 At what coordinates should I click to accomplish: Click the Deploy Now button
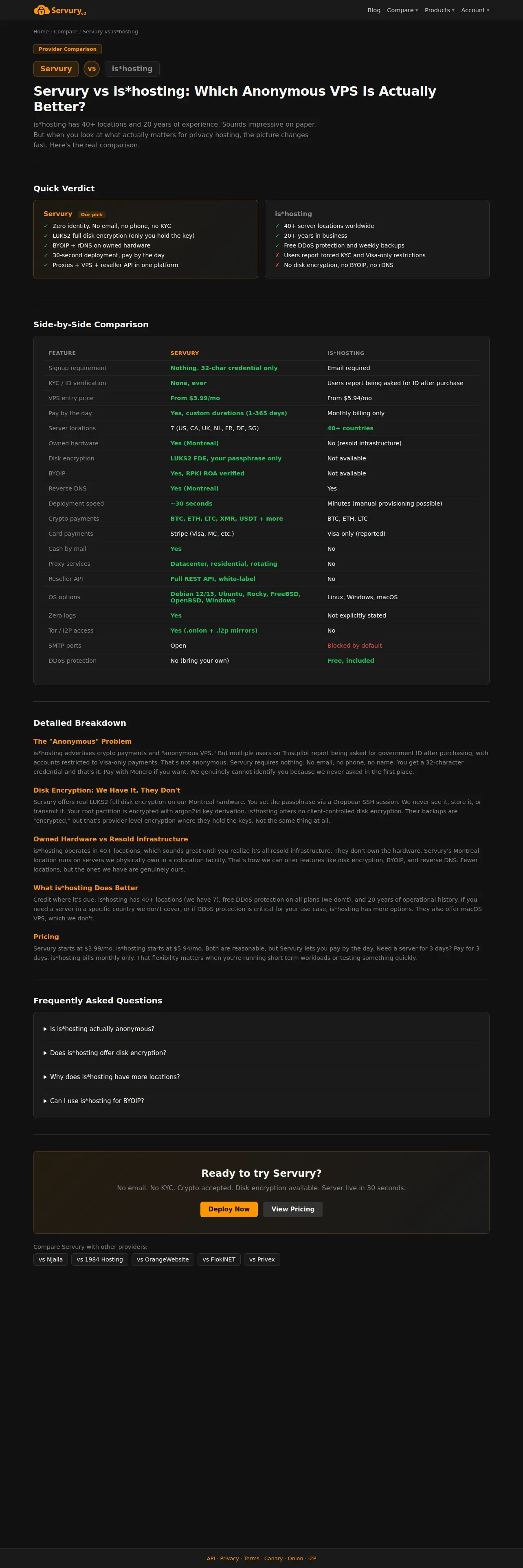[229, 1209]
